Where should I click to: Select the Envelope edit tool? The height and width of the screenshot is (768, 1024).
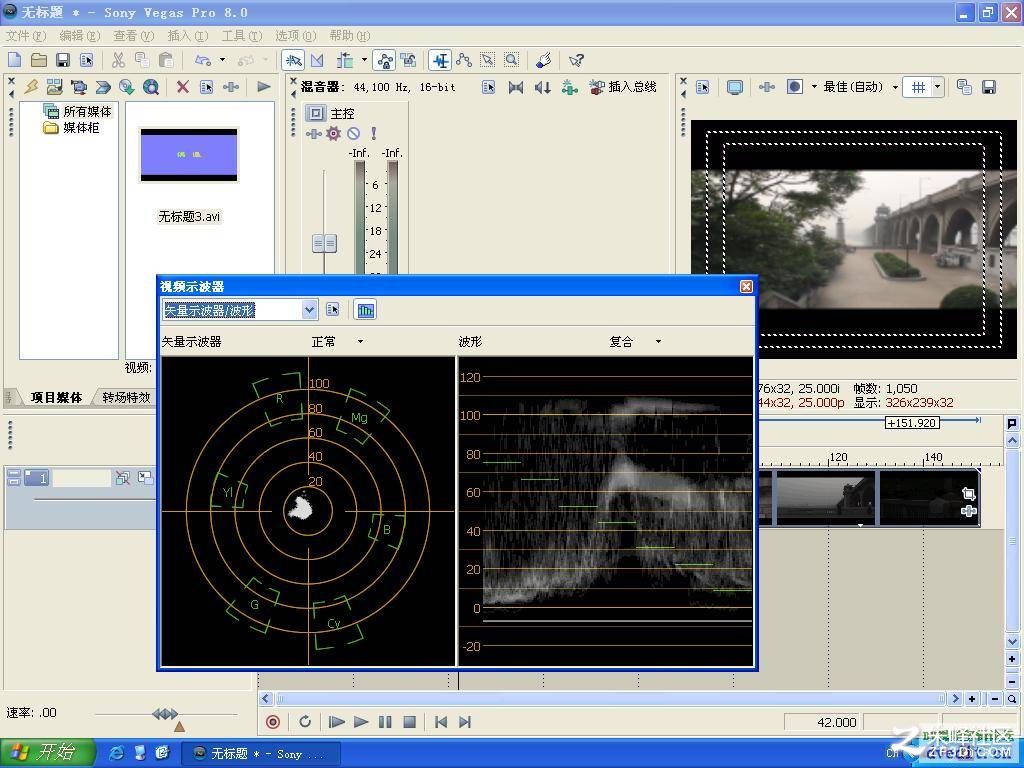point(464,61)
